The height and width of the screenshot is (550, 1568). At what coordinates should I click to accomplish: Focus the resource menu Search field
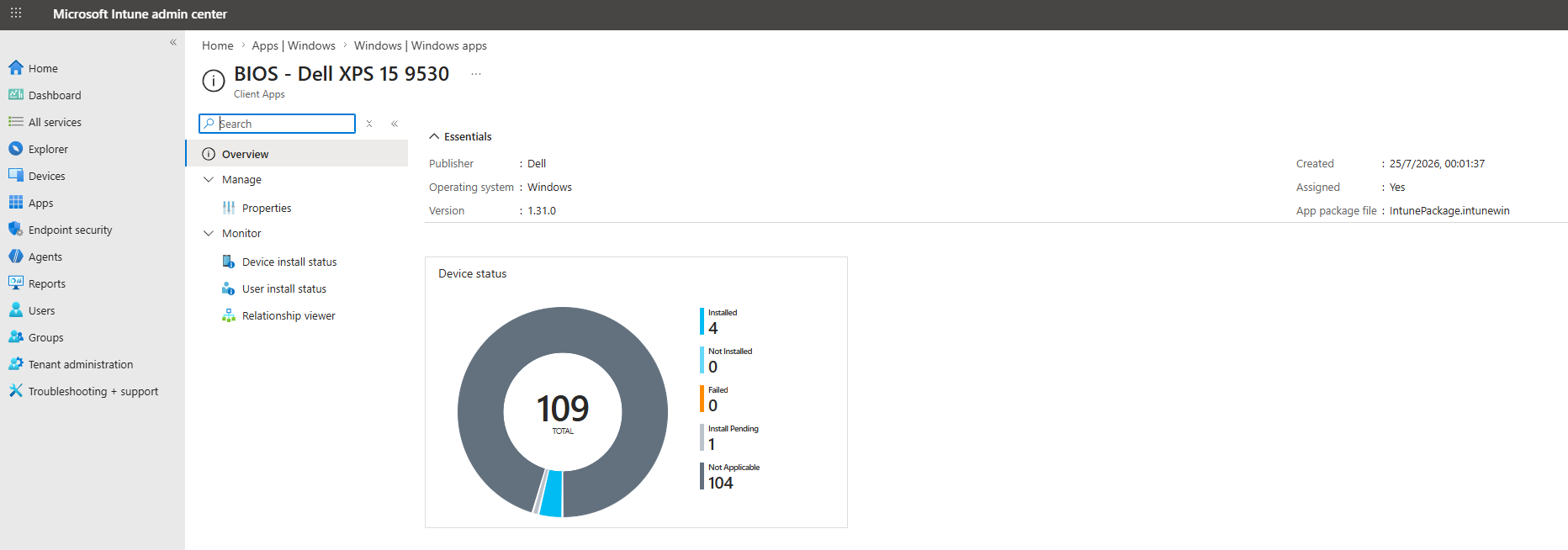(278, 124)
